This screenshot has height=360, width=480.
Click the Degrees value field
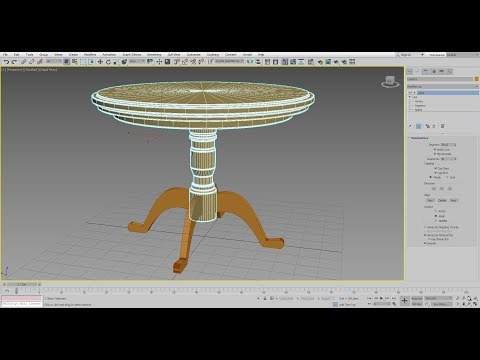pos(447,145)
